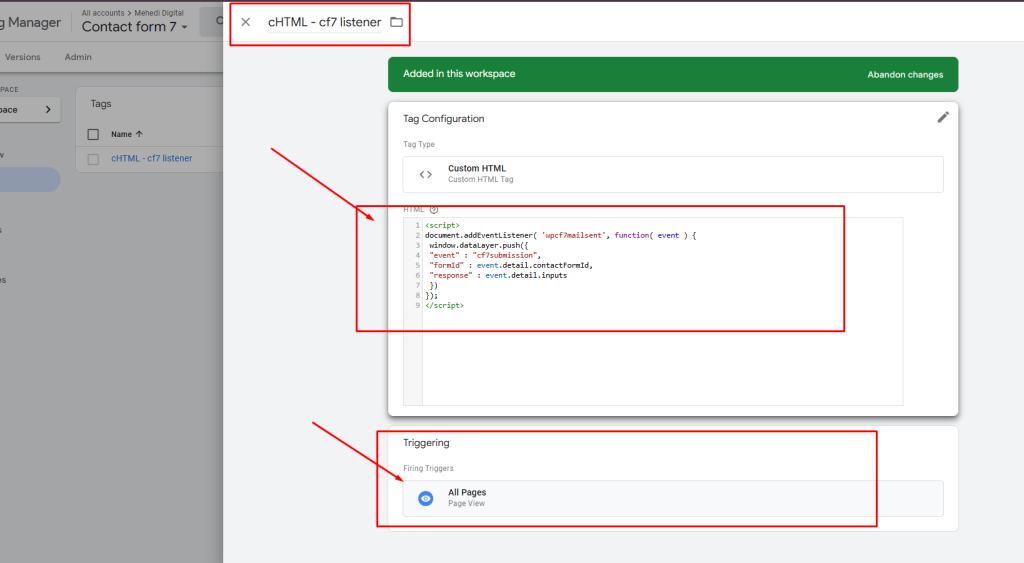Click code line with event.detail.contactFormId
The width and height of the screenshot is (1024, 563).
coord(511,265)
